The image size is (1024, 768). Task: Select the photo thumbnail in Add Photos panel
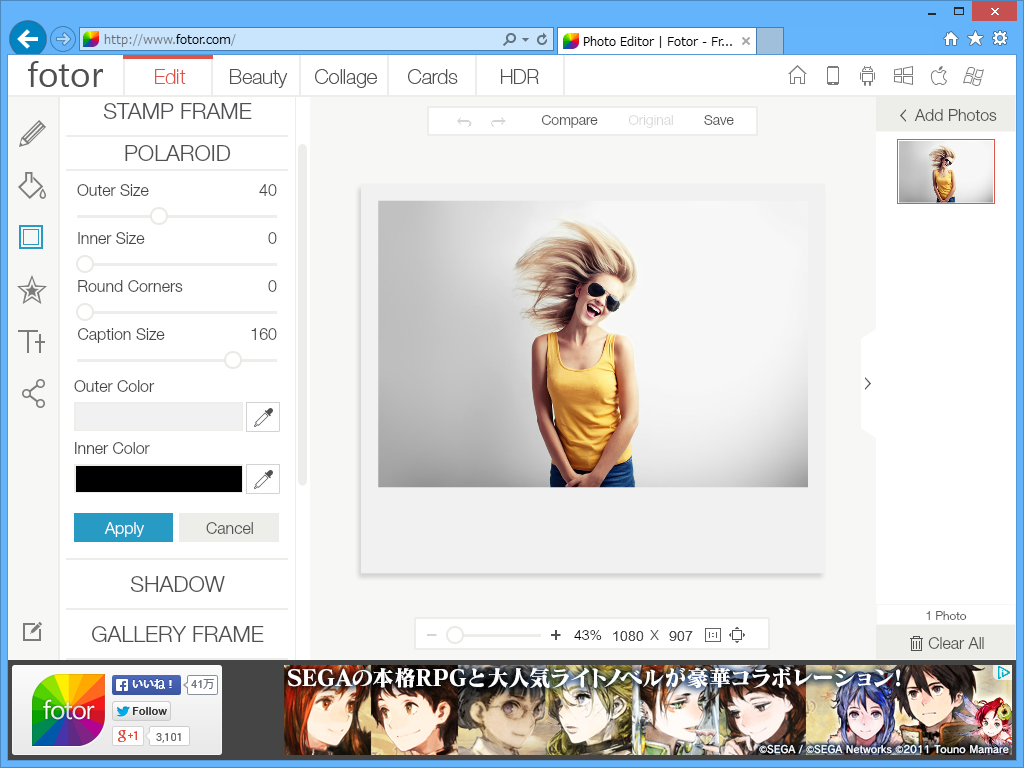(x=945, y=171)
